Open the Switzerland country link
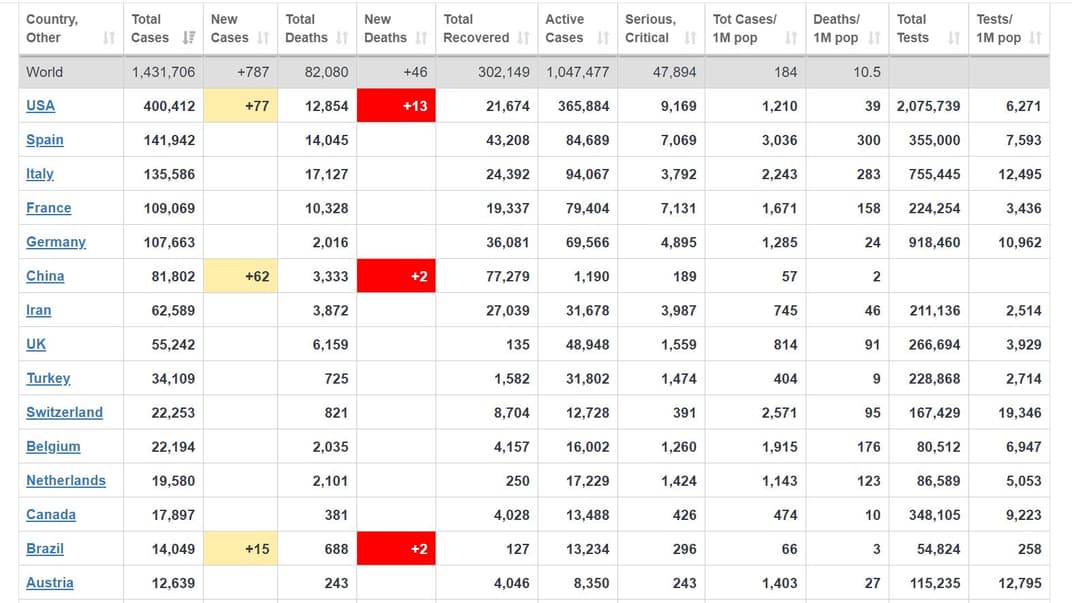This screenshot has height=603, width=1072. click(64, 413)
